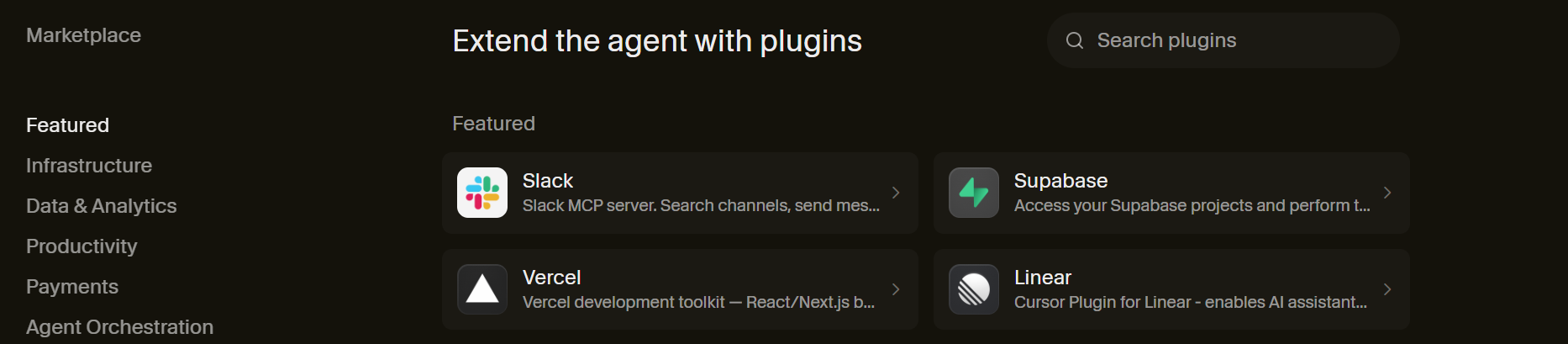
Task: Click 'Cursor Plugin for Linear' description
Action: [1191, 302]
